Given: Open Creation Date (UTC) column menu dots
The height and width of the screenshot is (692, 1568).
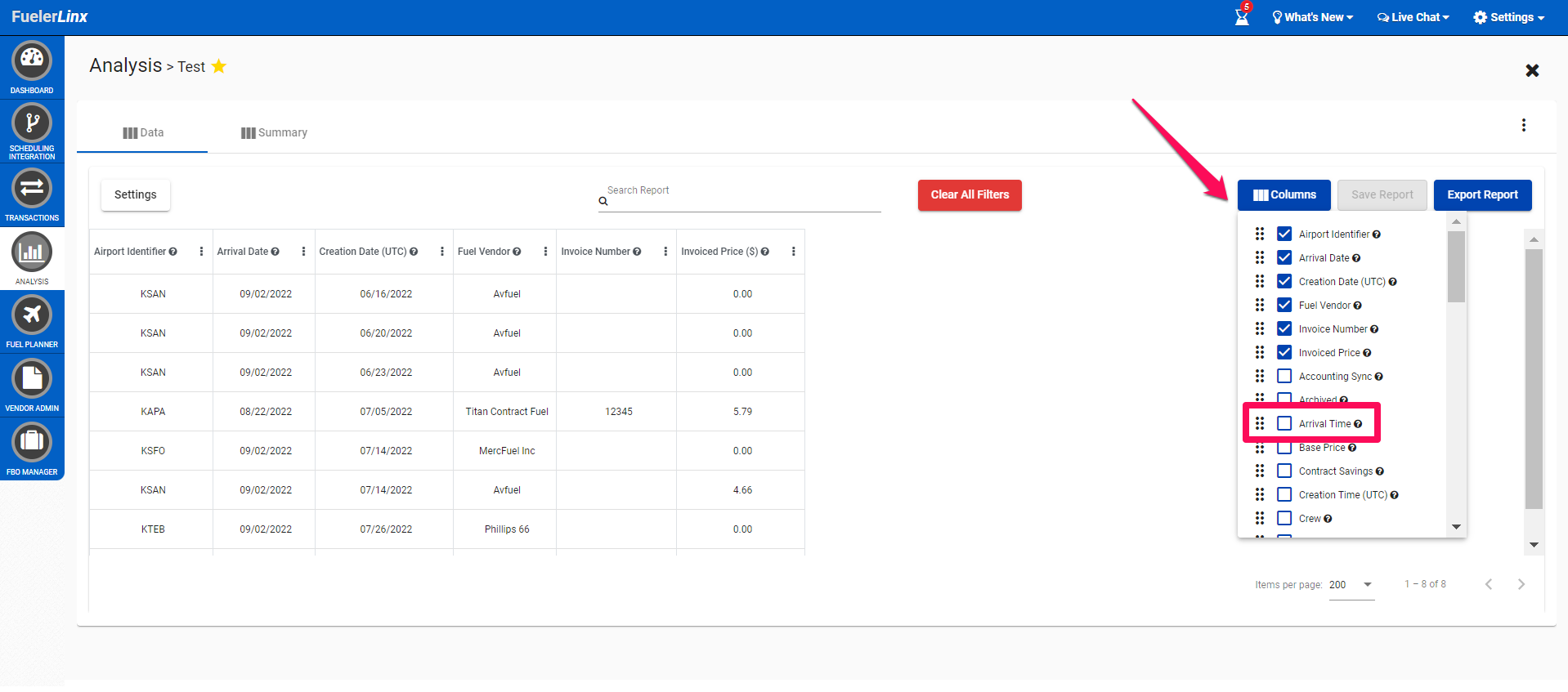Looking at the screenshot, I should [442, 252].
